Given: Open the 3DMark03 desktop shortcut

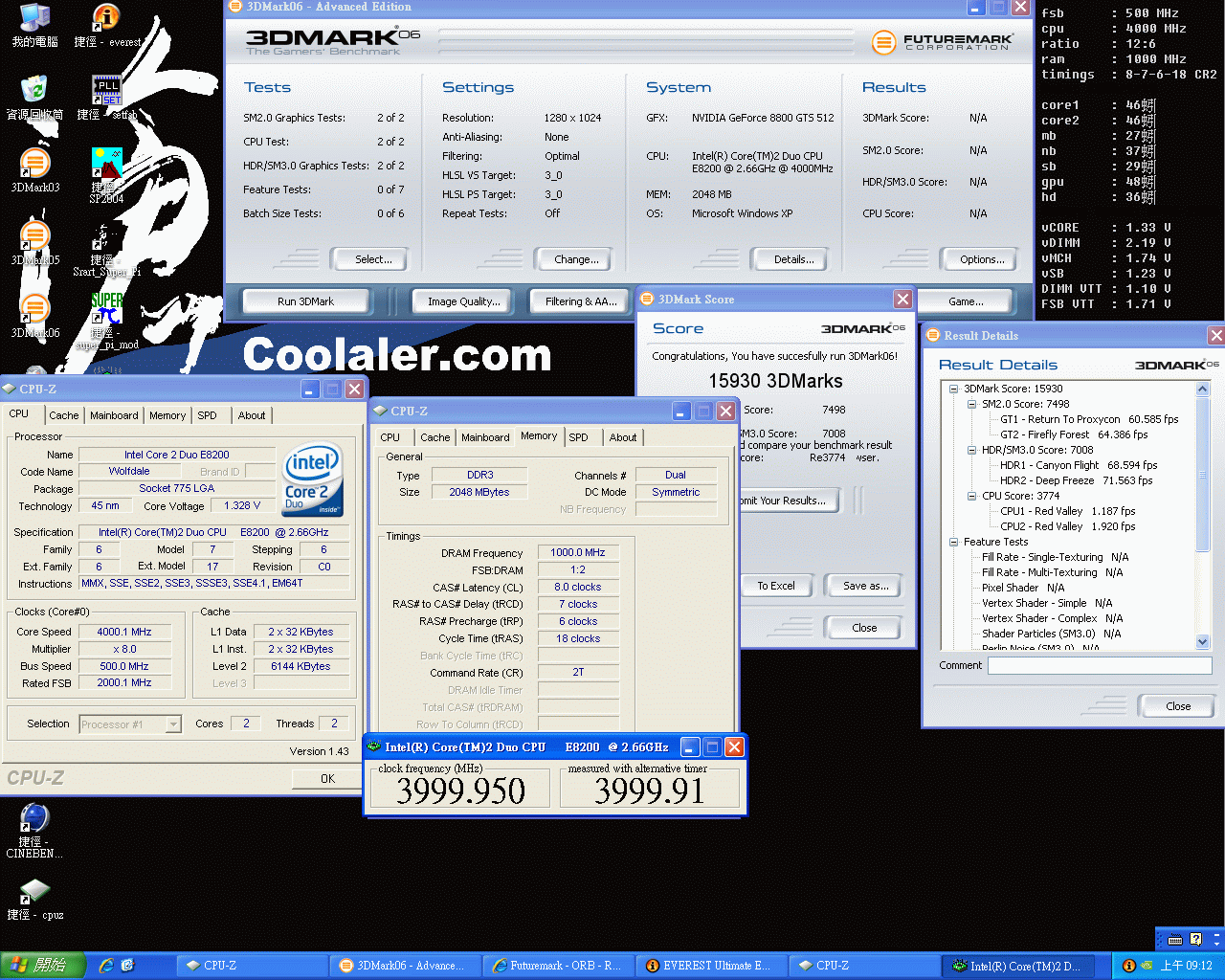Looking at the screenshot, I should click(x=34, y=165).
